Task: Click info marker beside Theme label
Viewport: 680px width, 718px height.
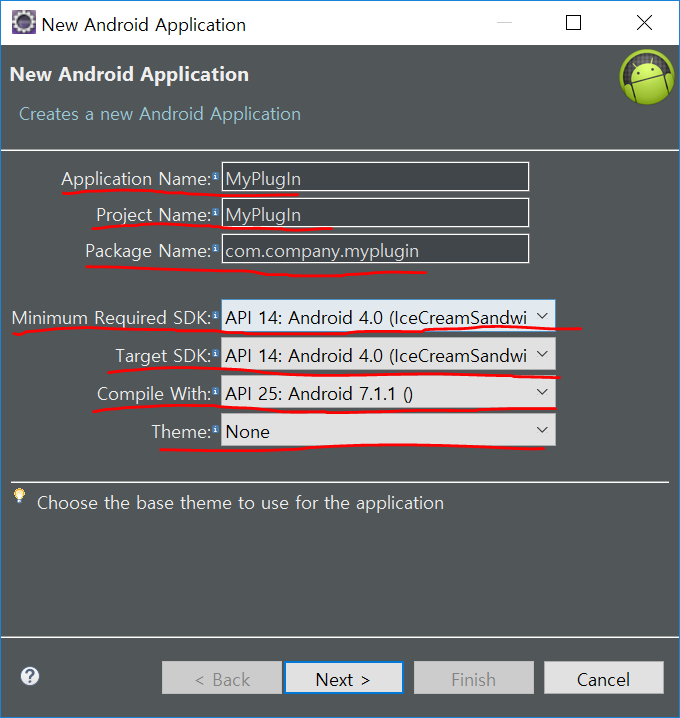Action: tap(215, 429)
